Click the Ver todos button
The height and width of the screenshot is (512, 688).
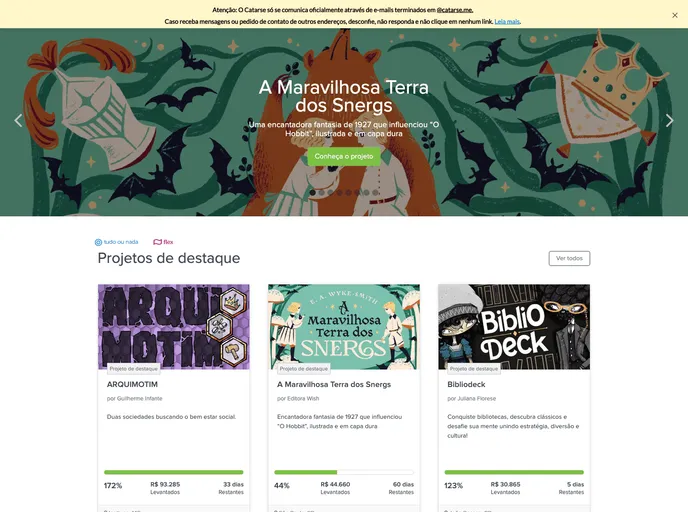[x=569, y=258]
